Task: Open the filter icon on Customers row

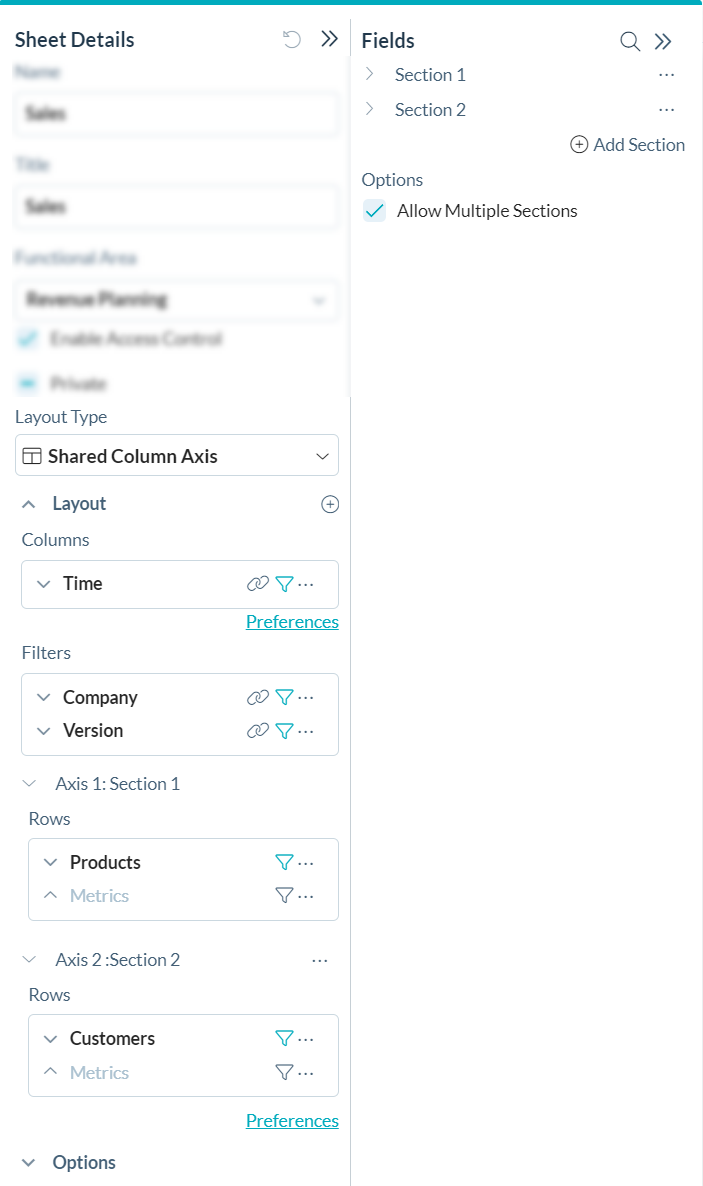Action: 284,1038
